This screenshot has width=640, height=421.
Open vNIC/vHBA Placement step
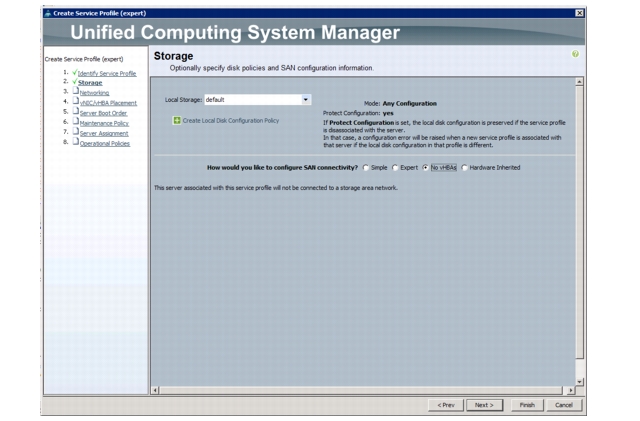108,103
